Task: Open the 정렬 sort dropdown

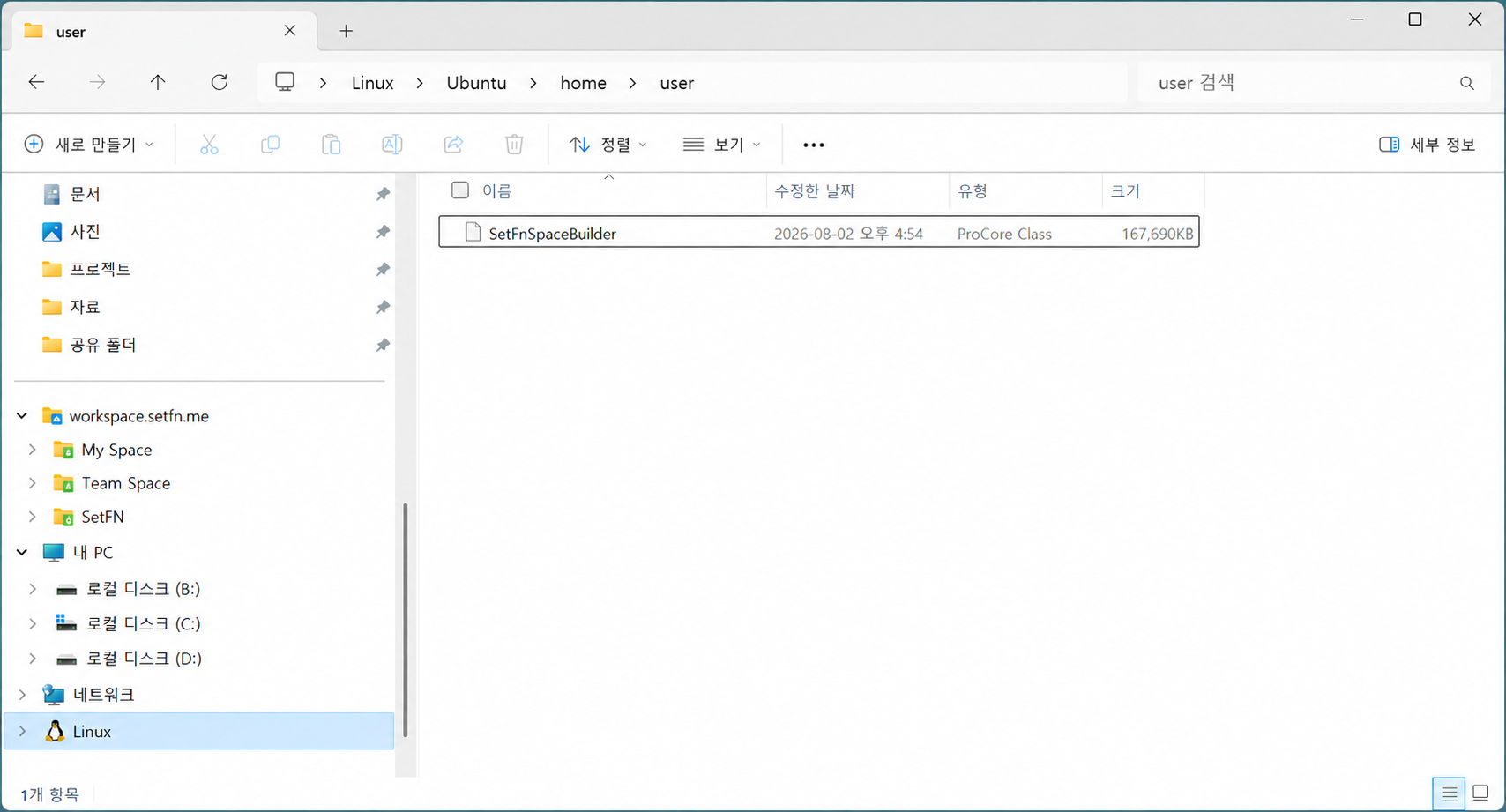Action: pos(608,145)
